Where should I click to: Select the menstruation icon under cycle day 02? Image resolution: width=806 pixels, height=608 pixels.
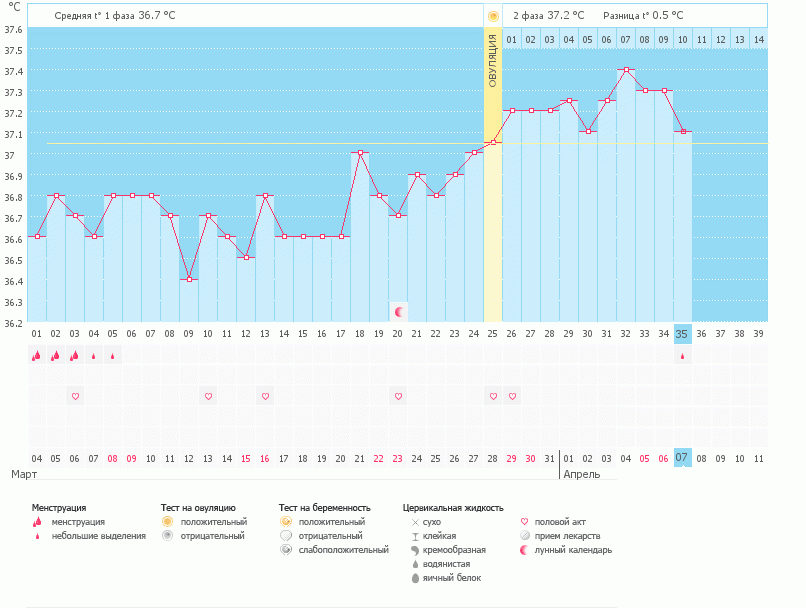55,355
